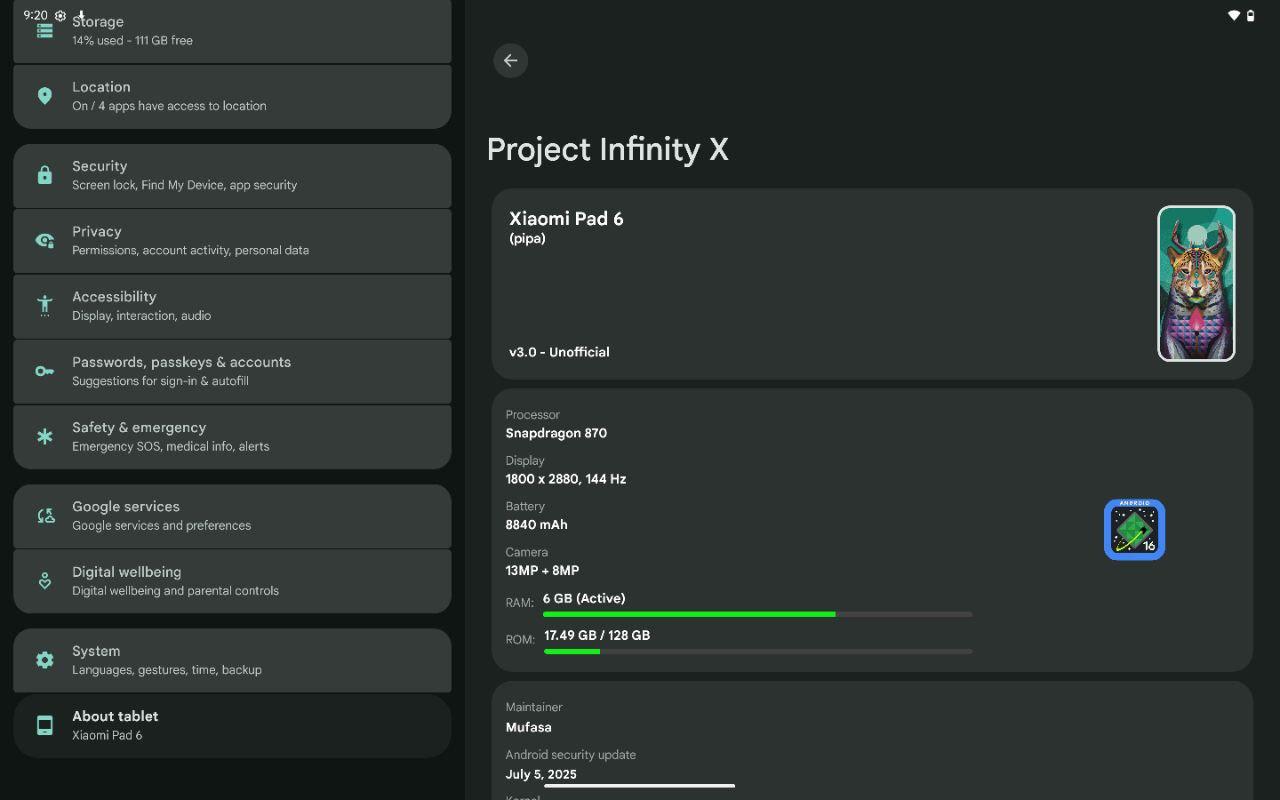Tap the 1800 x 2880, 144 Hz display value

[x=566, y=479]
